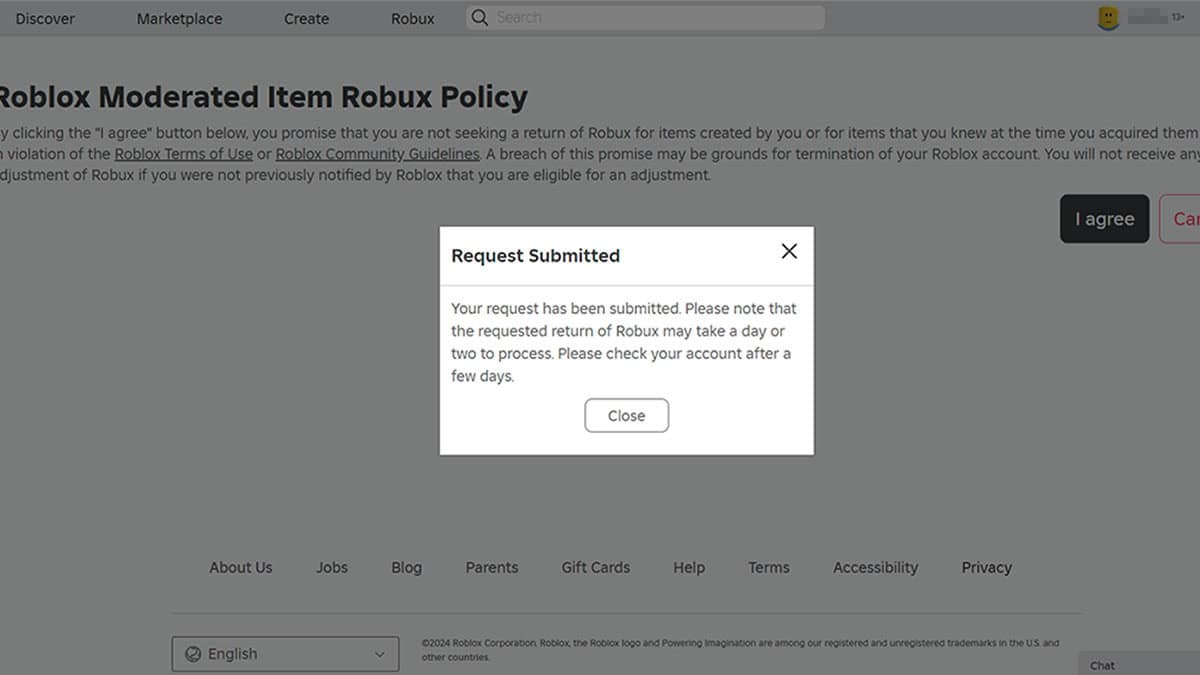Open the Robux page
This screenshot has height=675, width=1200.
coord(412,17)
